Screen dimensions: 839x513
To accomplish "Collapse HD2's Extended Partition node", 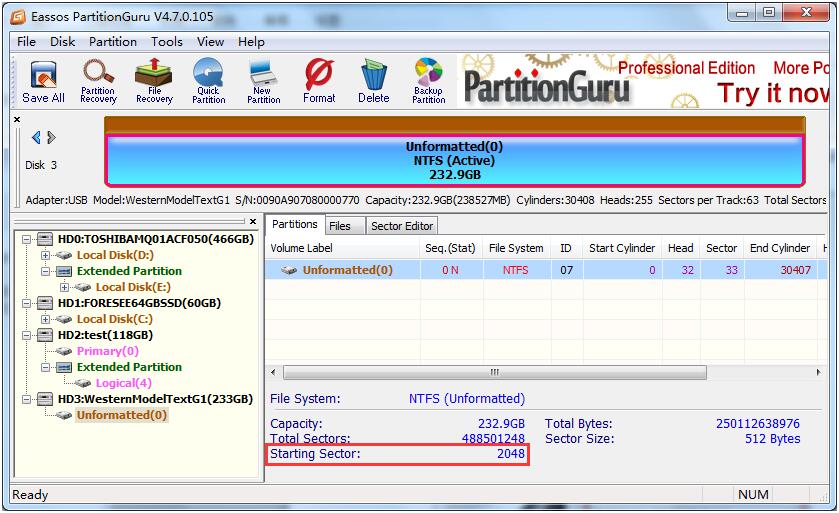I will coord(45,367).
